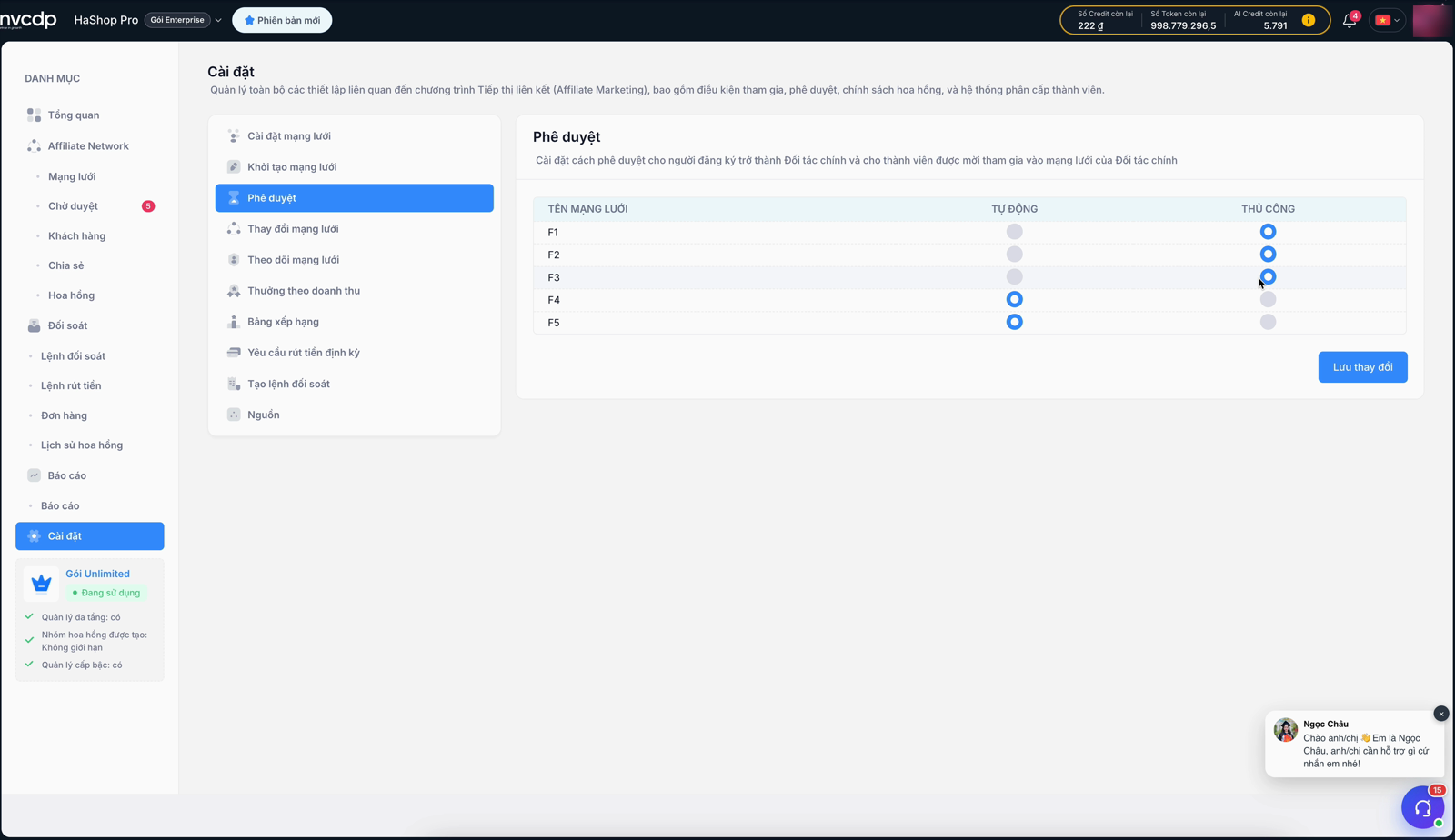The image size is (1455, 840).
Task: Close the Ngọc Châu chat popup
Action: pyautogui.click(x=1441, y=714)
